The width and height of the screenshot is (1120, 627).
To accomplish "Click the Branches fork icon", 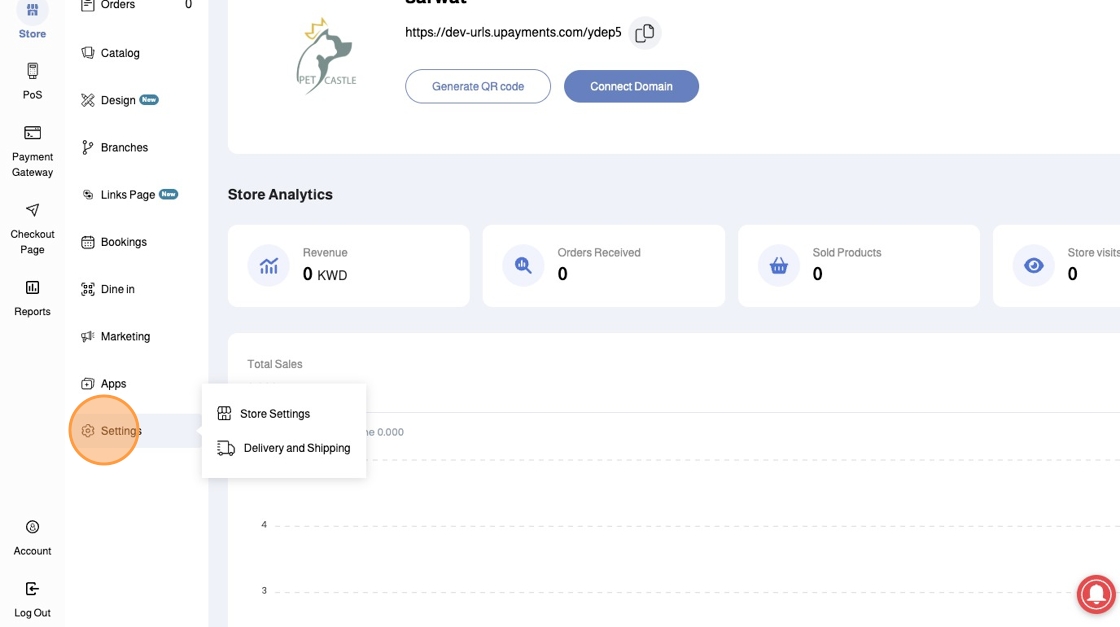I will [x=88, y=147].
